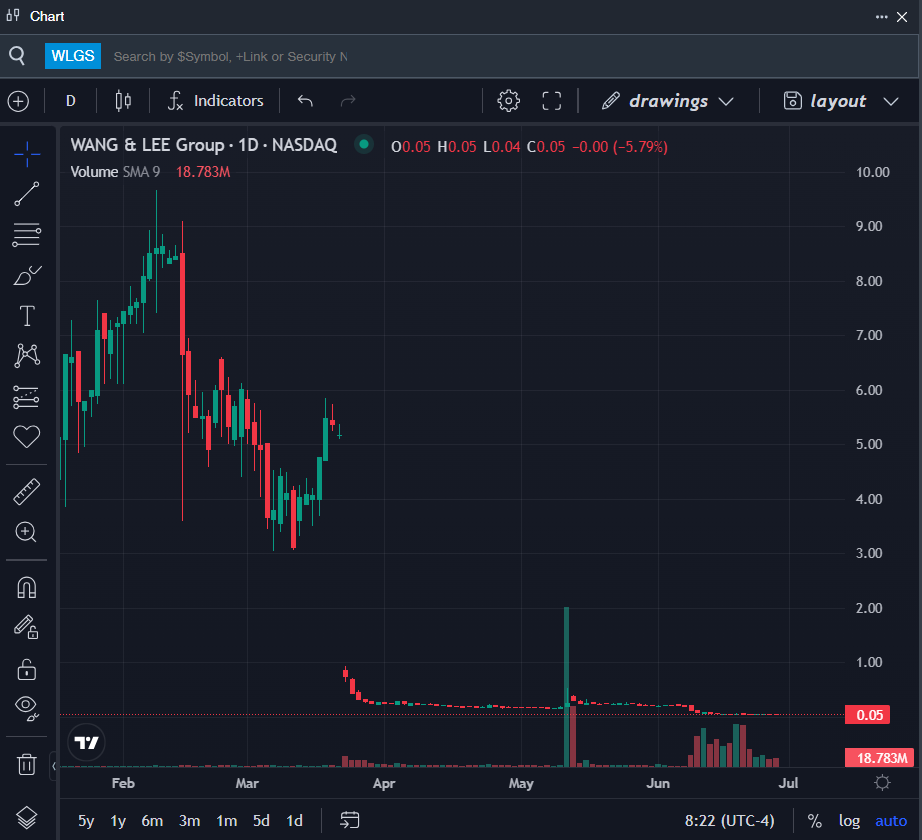This screenshot has width=922, height=840.
Task: Hide all drawings with eye icon
Action: pos(26,708)
